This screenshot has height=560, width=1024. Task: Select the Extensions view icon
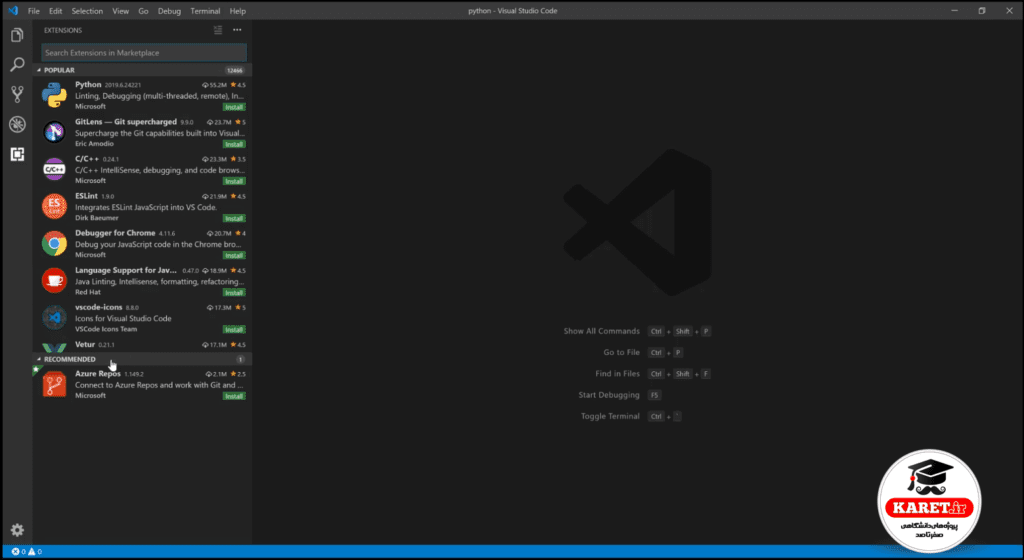(x=17, y=154)
